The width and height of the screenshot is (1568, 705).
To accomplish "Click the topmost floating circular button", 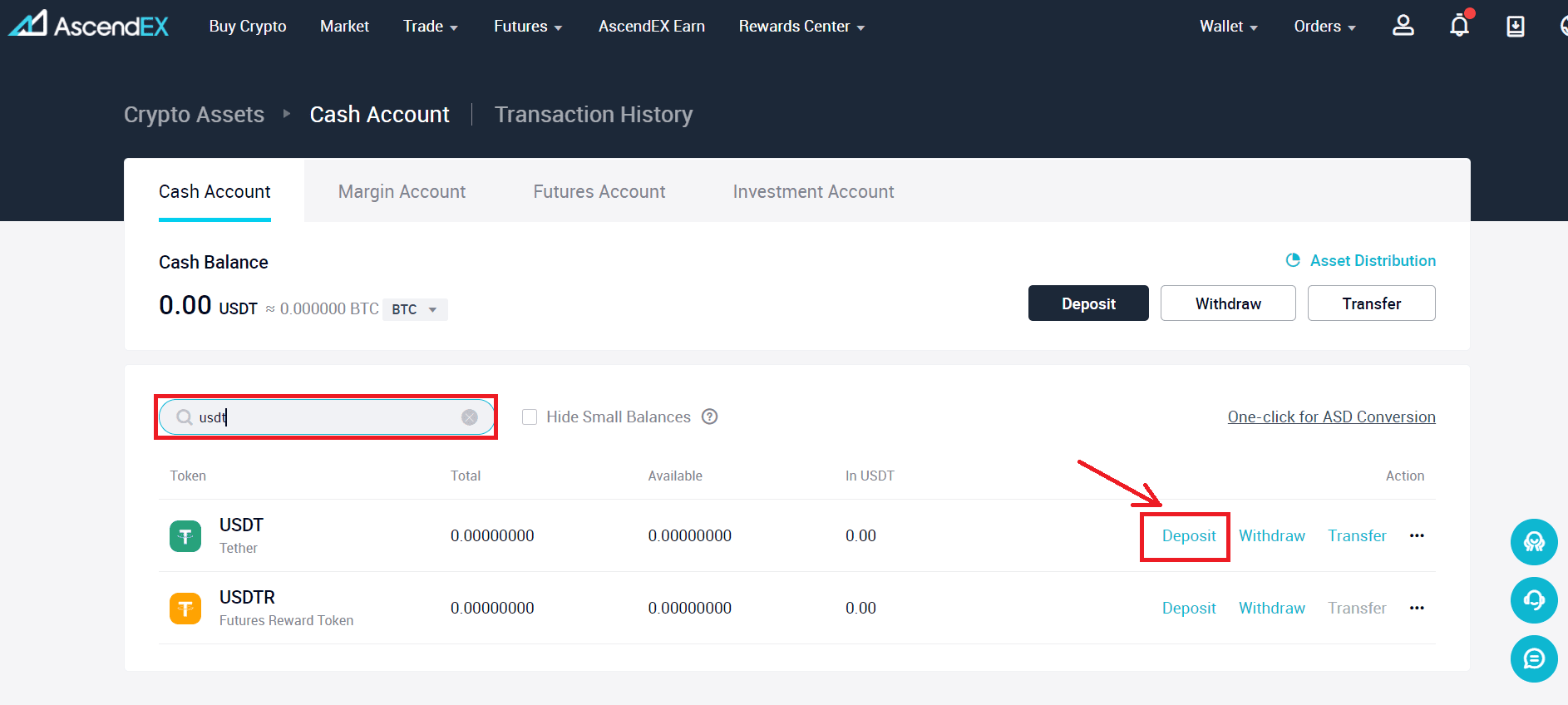I will [1534, 542].
